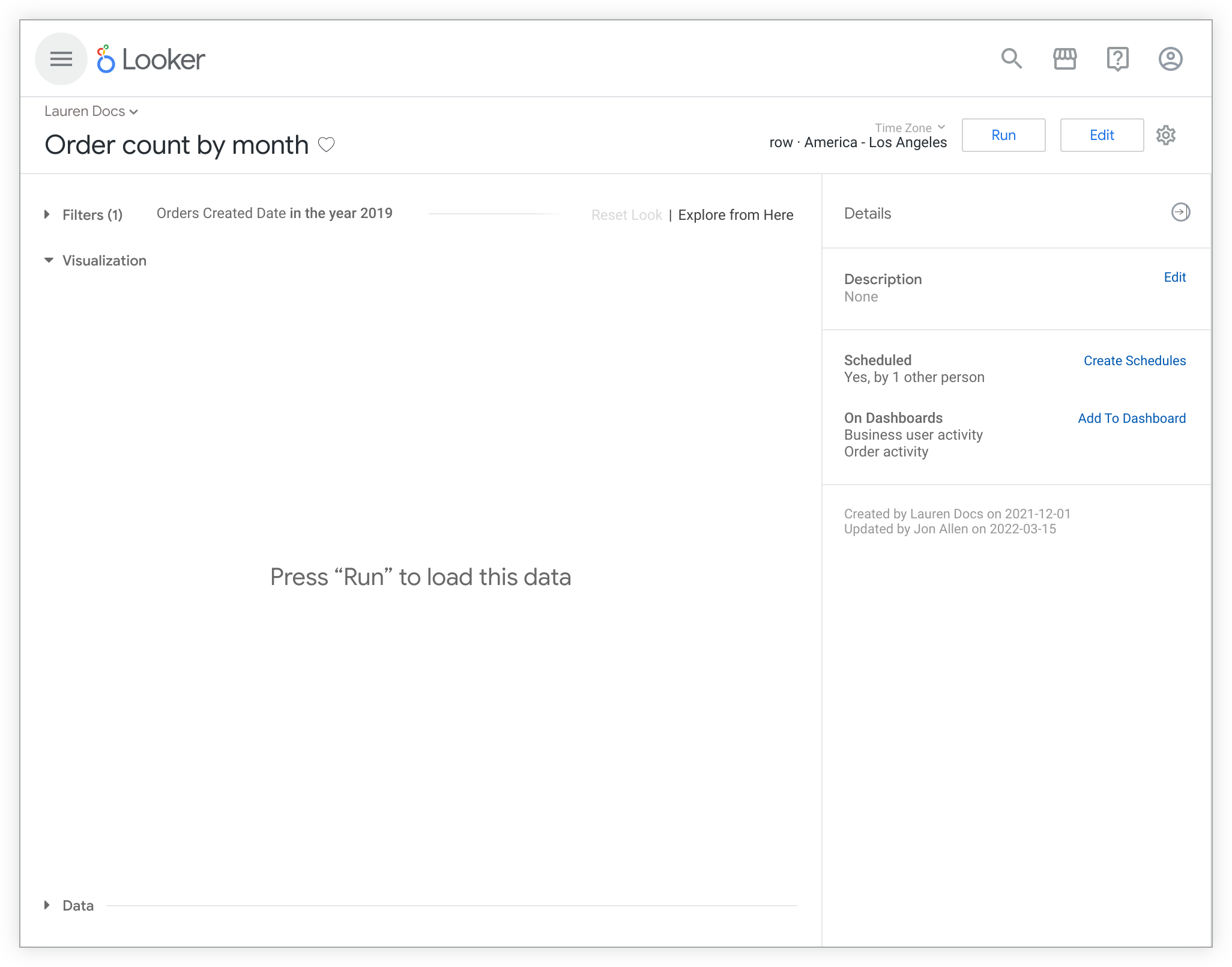Click the Edit button beside Run
This screenshot has height=967, width=1232.
pyautogui.click(x=1102, y=135)
